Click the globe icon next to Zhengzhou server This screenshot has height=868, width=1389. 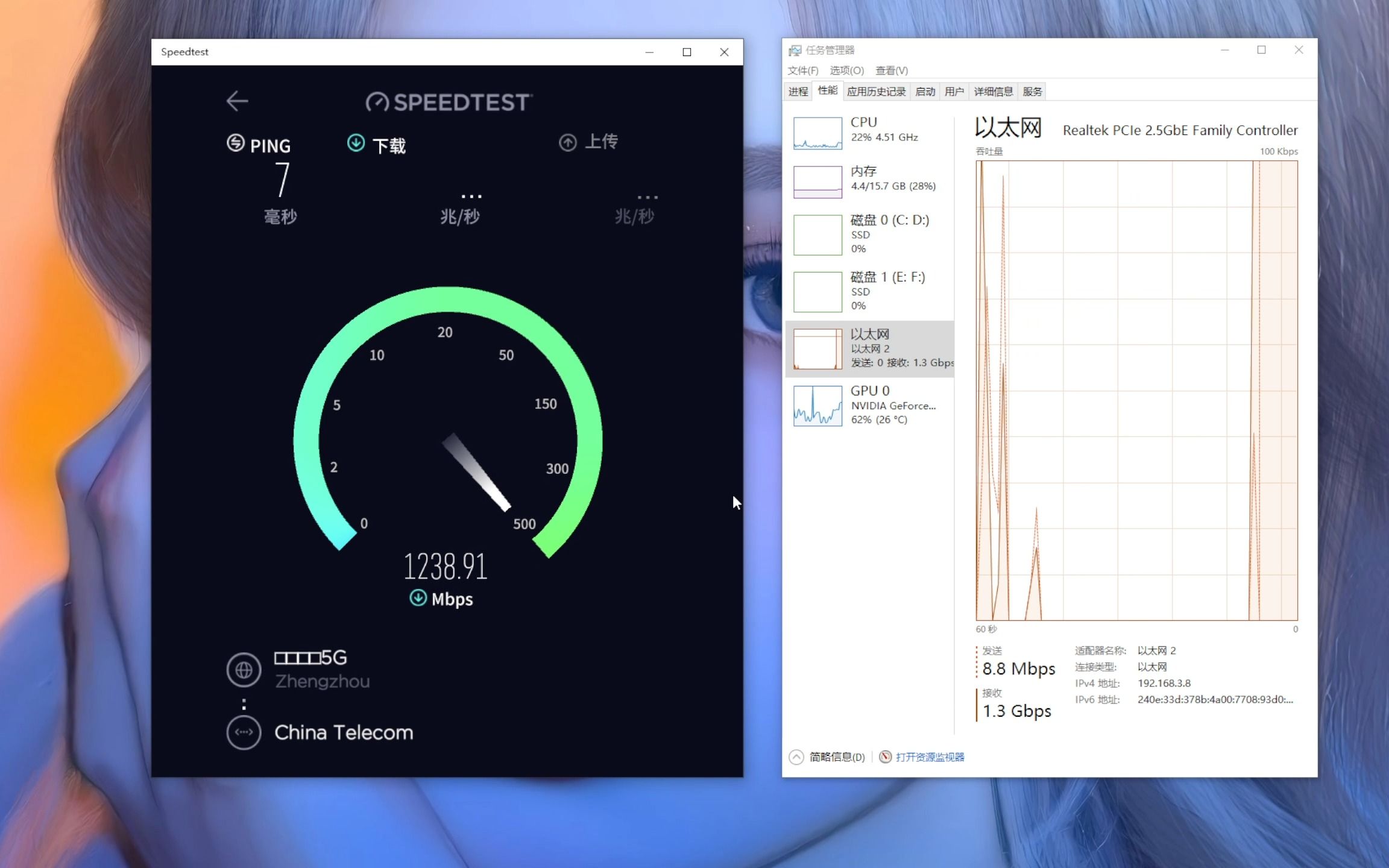click(x=244, y=670)
